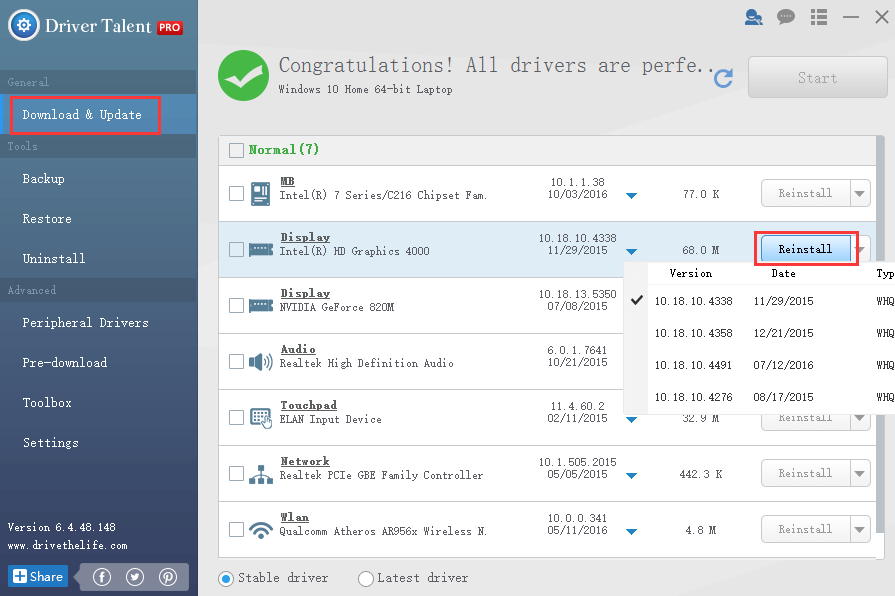Check the Normal(7) select-all checkbox

[236, 149]
